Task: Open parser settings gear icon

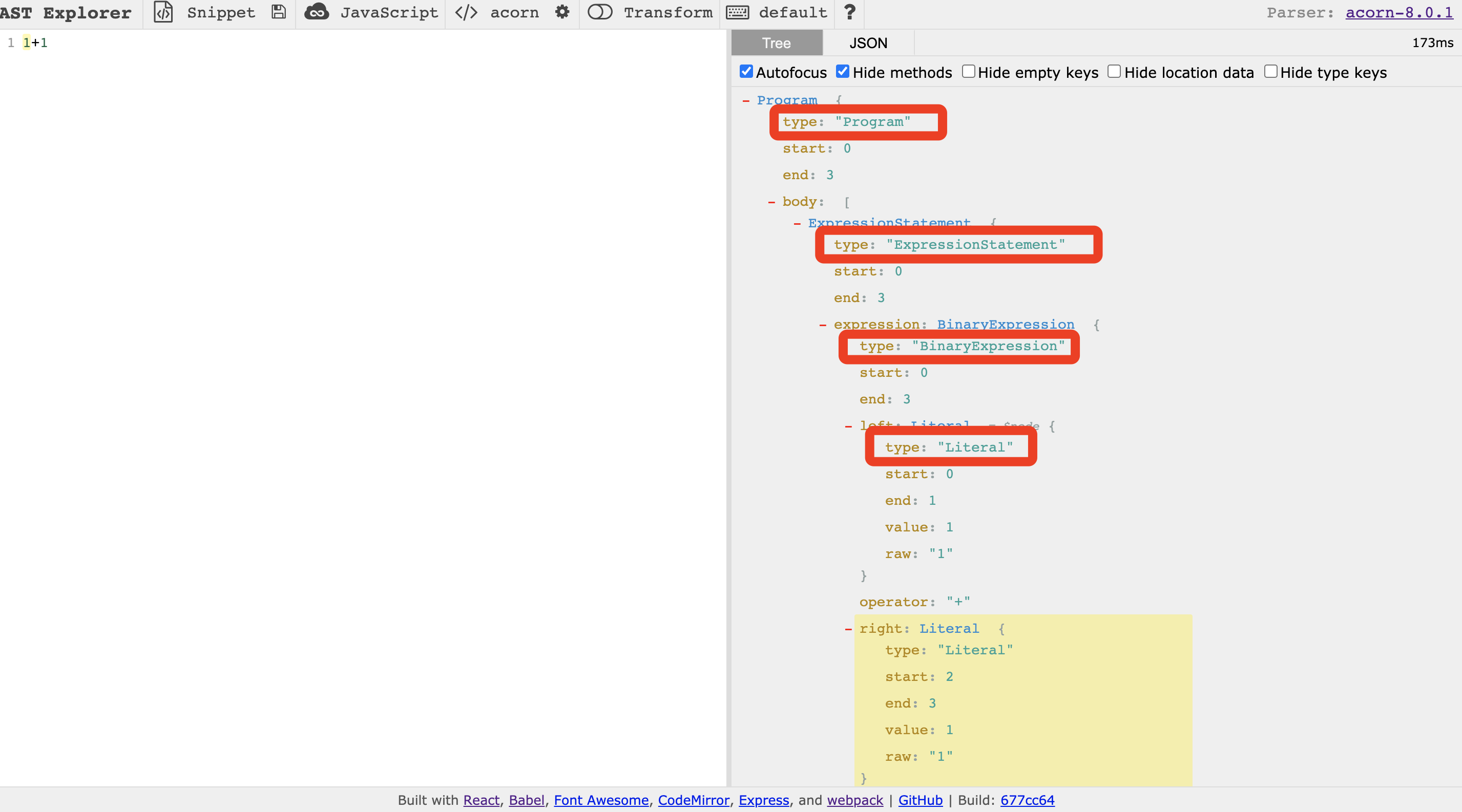Action: coord(562,12)
